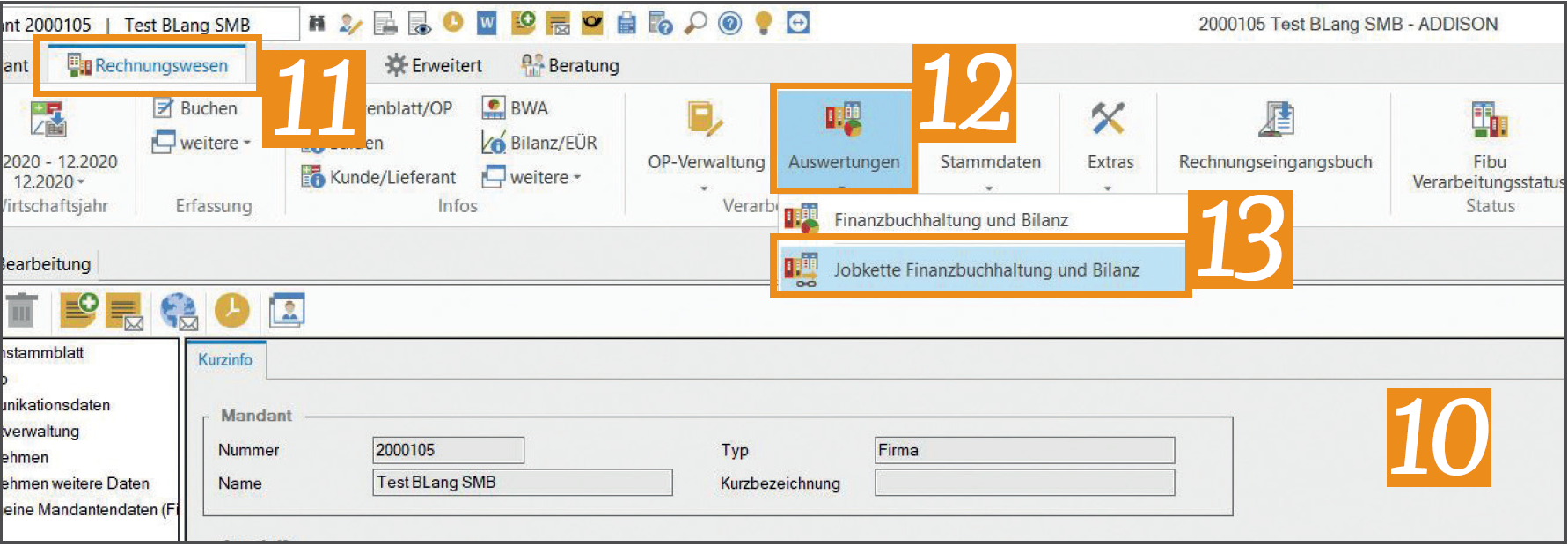1568x546 pixels.
Task: Open the contact window icon beside the clock
Action: (288, 311)
